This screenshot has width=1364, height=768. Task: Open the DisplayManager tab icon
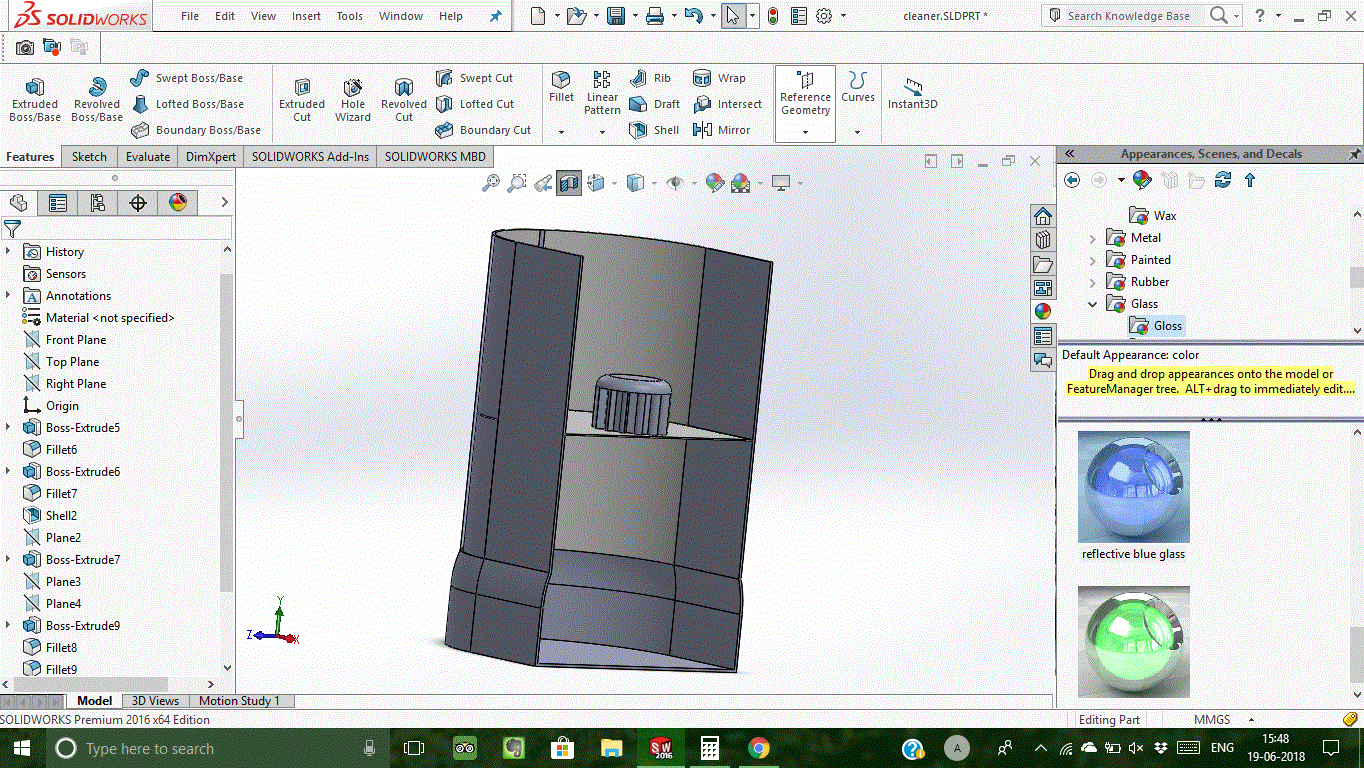coord(178,203)
